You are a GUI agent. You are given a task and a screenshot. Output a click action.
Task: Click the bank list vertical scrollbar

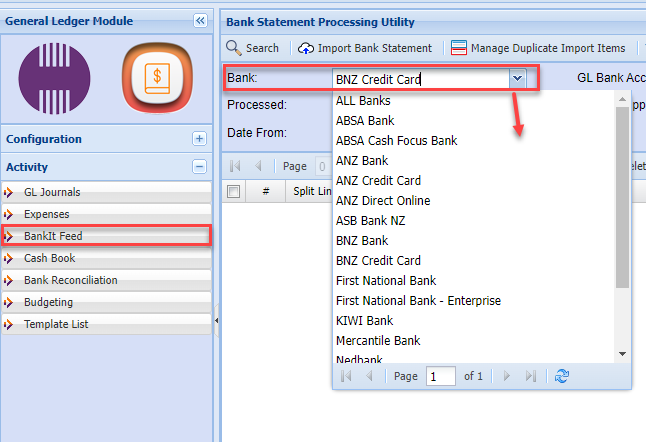(x=622, y=190)
